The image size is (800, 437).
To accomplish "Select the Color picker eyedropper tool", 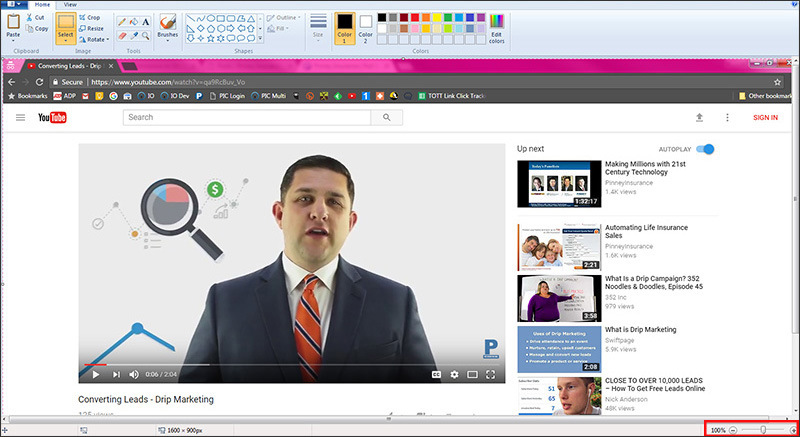I will tap(134, 36).
